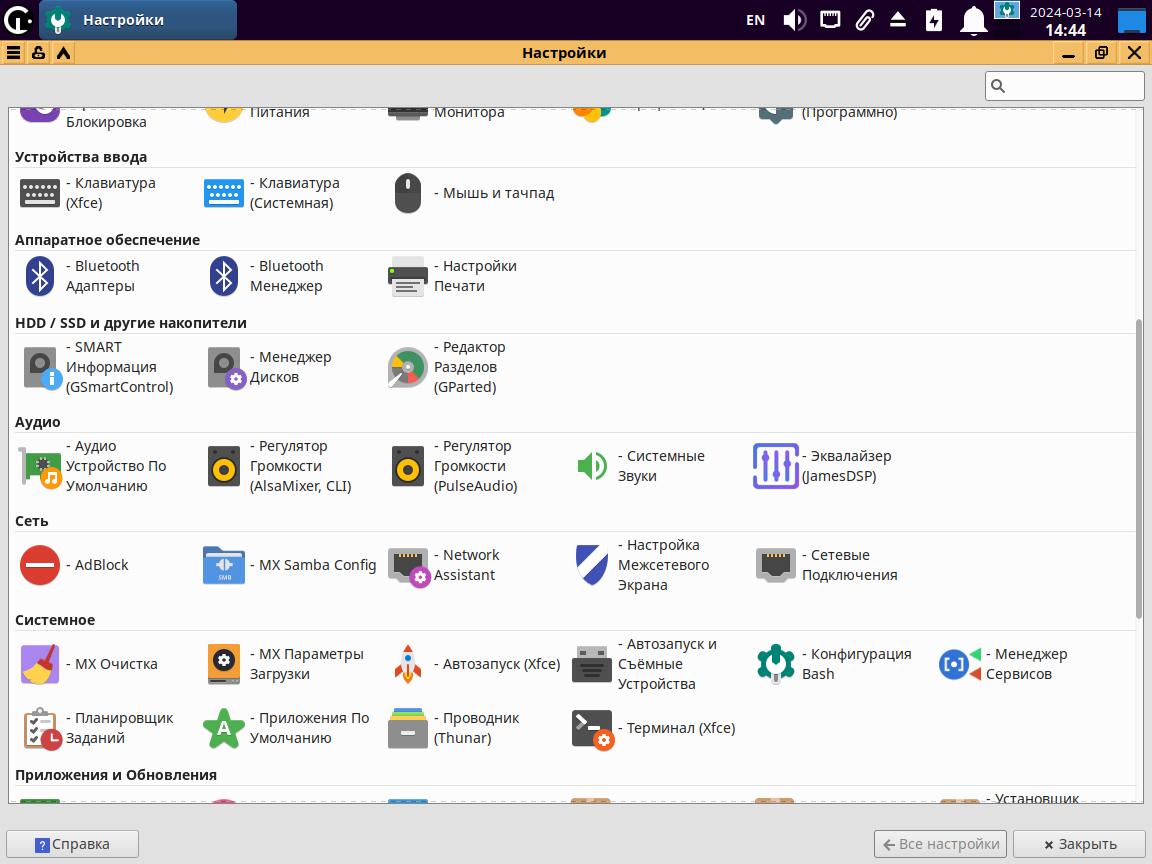Open Клавиатура (Системная) blue keyboard icon

click(223, 193)
